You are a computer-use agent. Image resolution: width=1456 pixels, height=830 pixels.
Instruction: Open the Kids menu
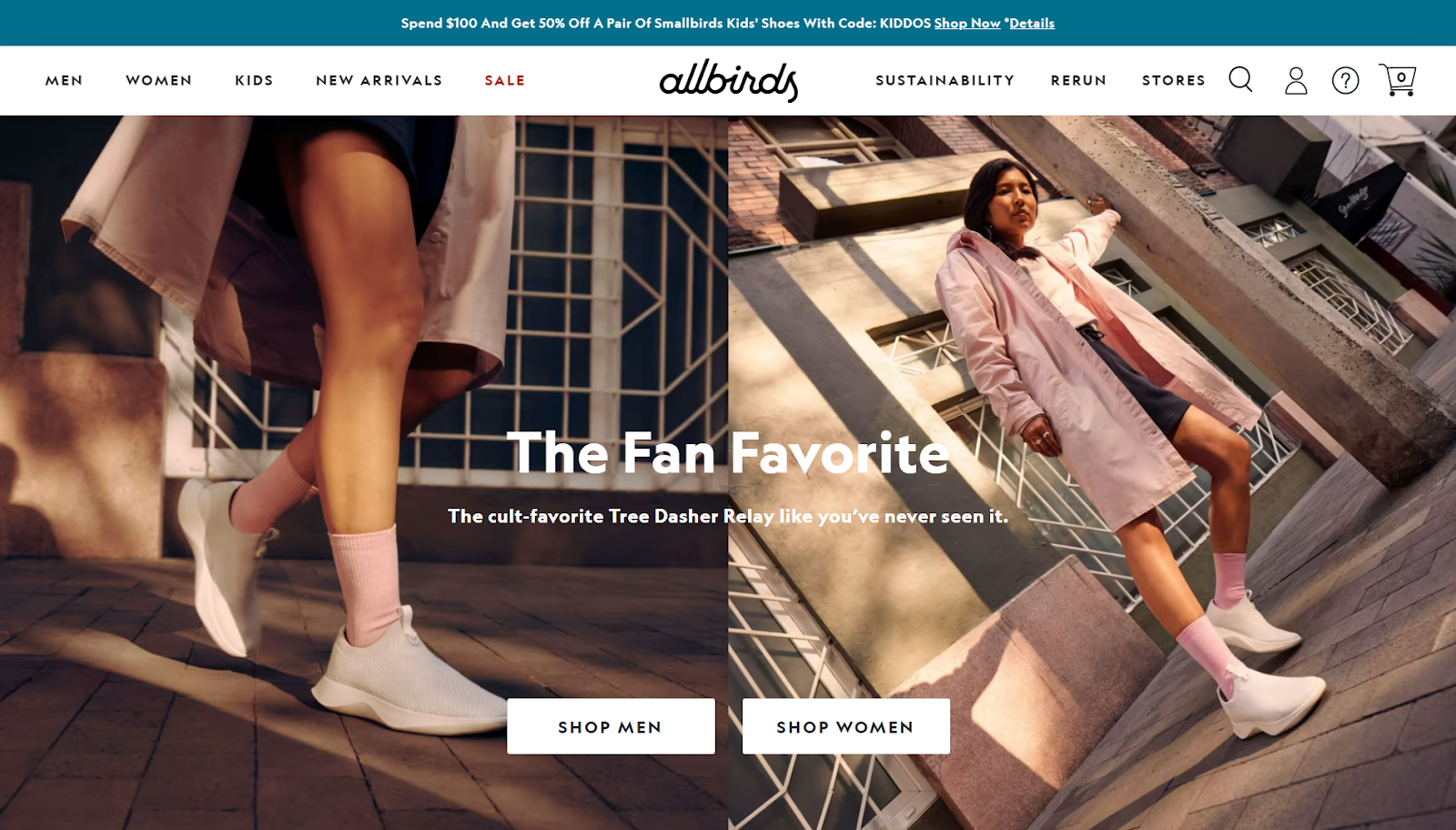pyautogui.click(x=254, y=80)
